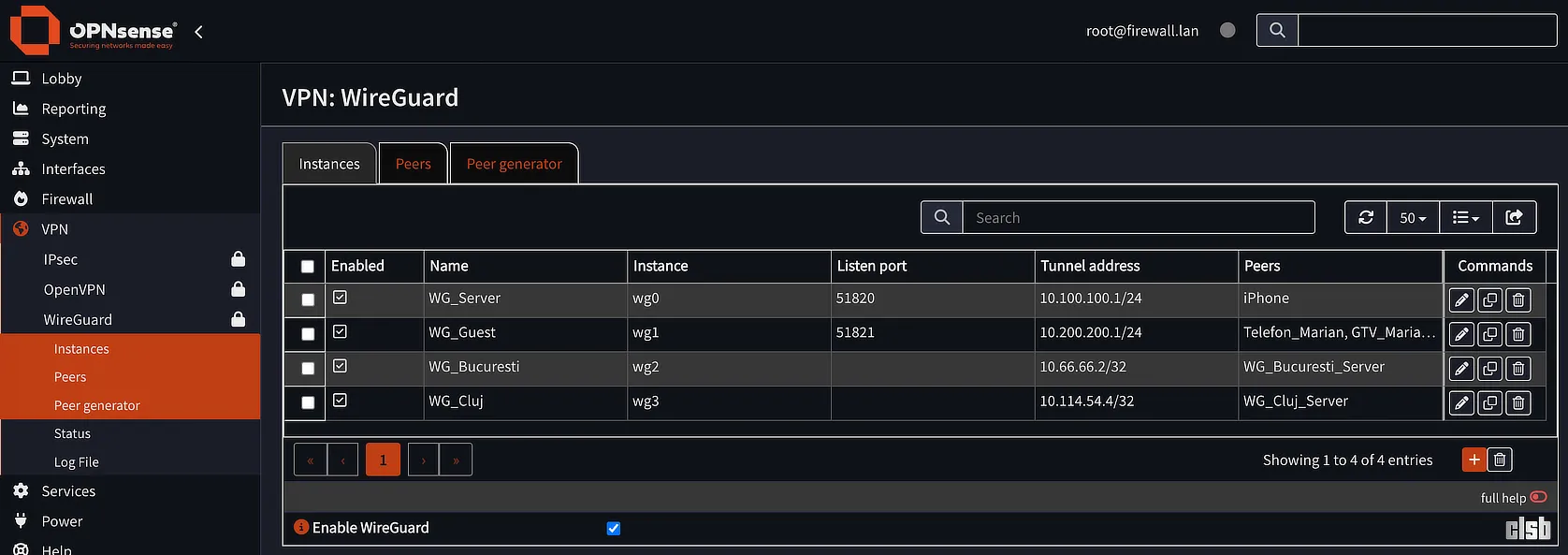Toggle the full help switch
This screenshot has height=555, width=1568.
[1538, 497]
